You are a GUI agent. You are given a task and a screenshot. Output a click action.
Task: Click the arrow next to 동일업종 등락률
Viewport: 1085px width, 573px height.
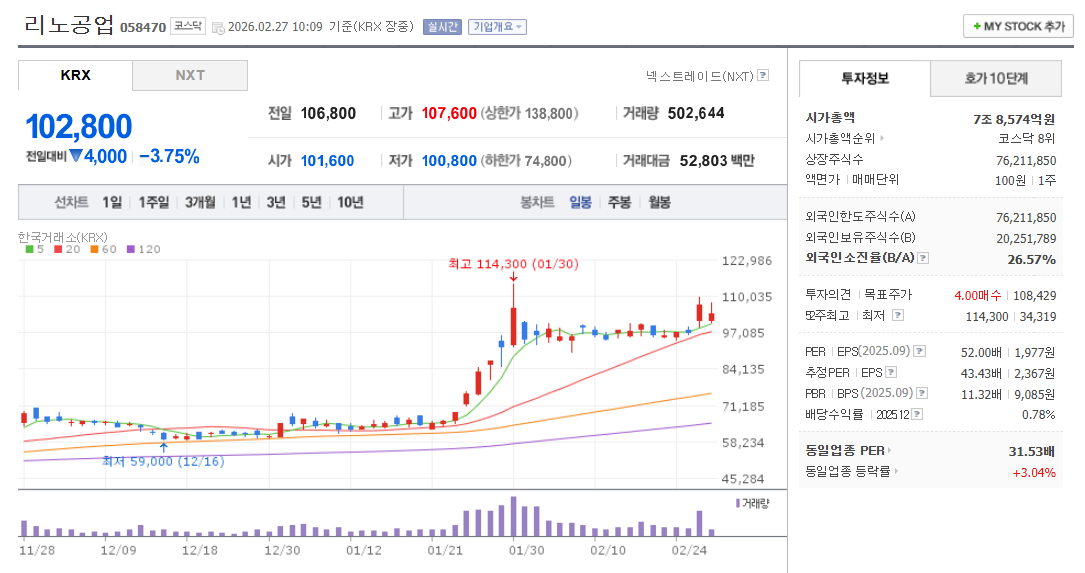[895, 471]
